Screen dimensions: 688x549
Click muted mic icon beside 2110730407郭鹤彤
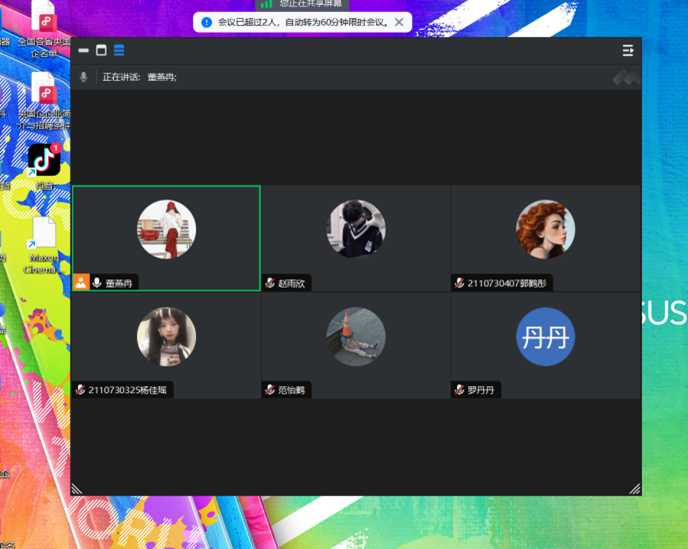click(x=459, y=283)
